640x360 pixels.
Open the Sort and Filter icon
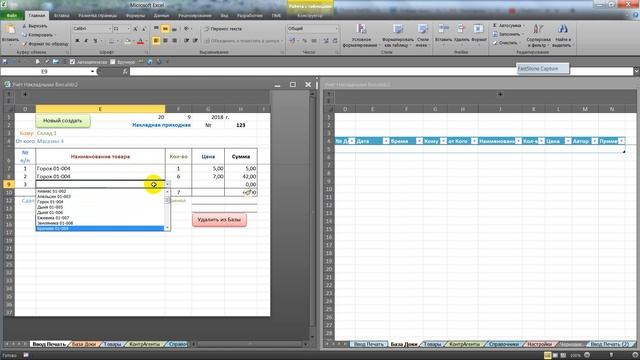pos(538,29)
